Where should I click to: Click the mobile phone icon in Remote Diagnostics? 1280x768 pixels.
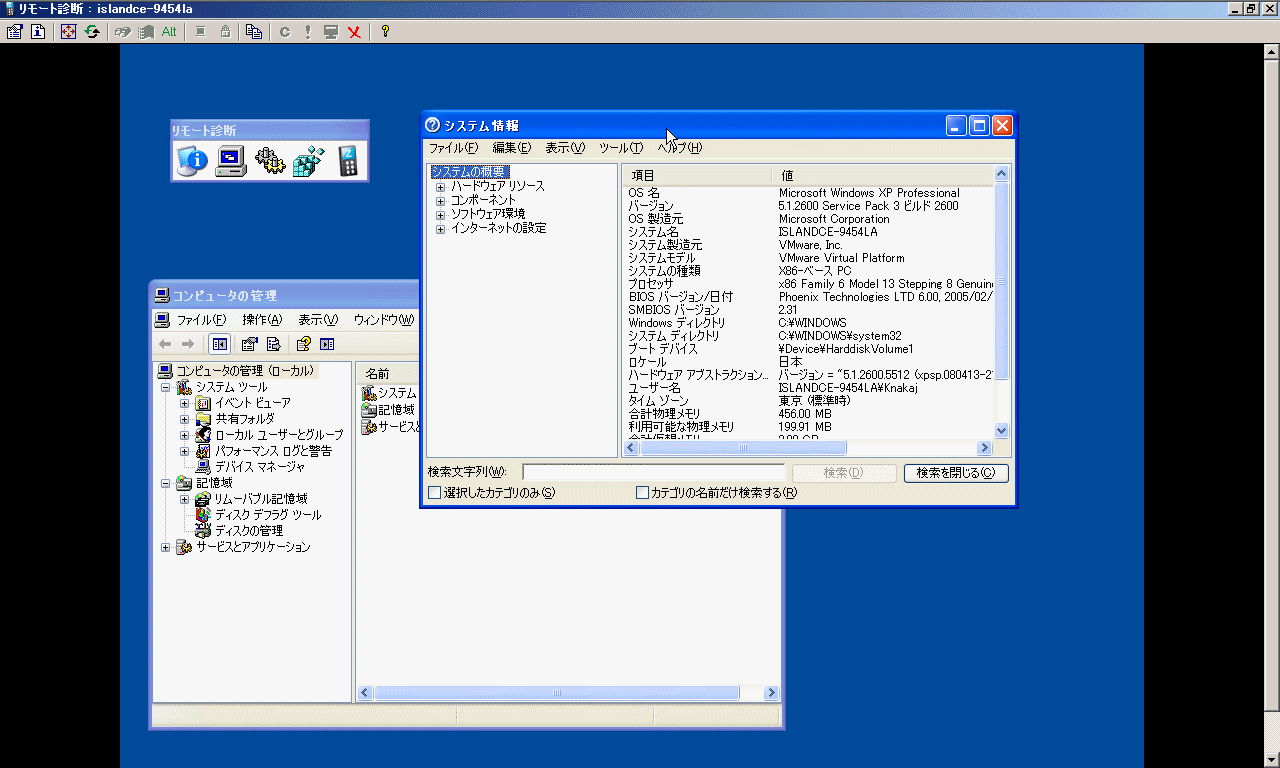click(x=347, y=160)
